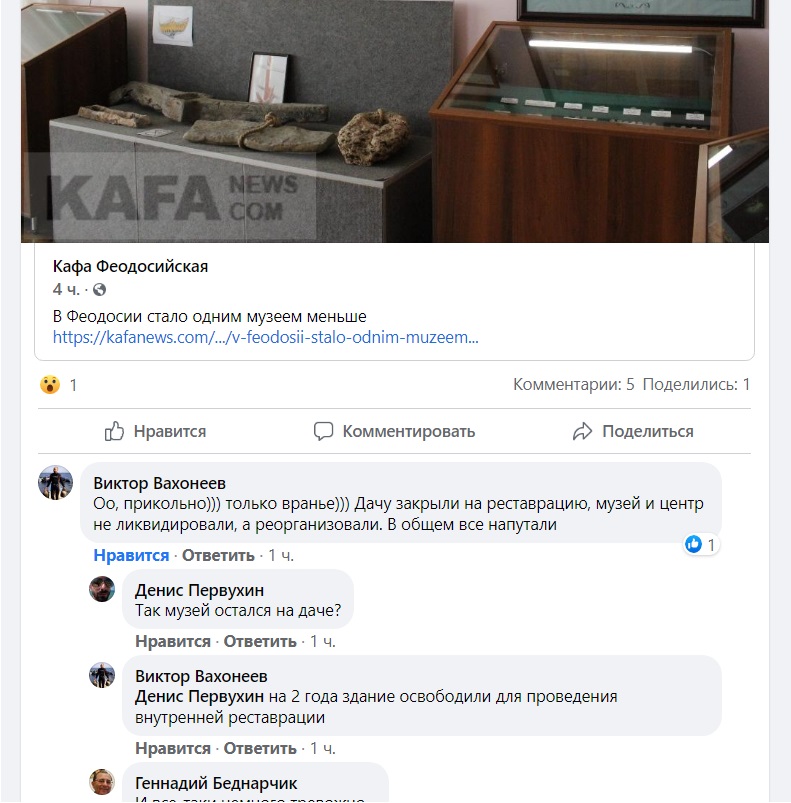This screenshot has width=791, height=803.
Task: Open Виктор Вахонеев's avatar on first comment
Action: click(55, 482)
